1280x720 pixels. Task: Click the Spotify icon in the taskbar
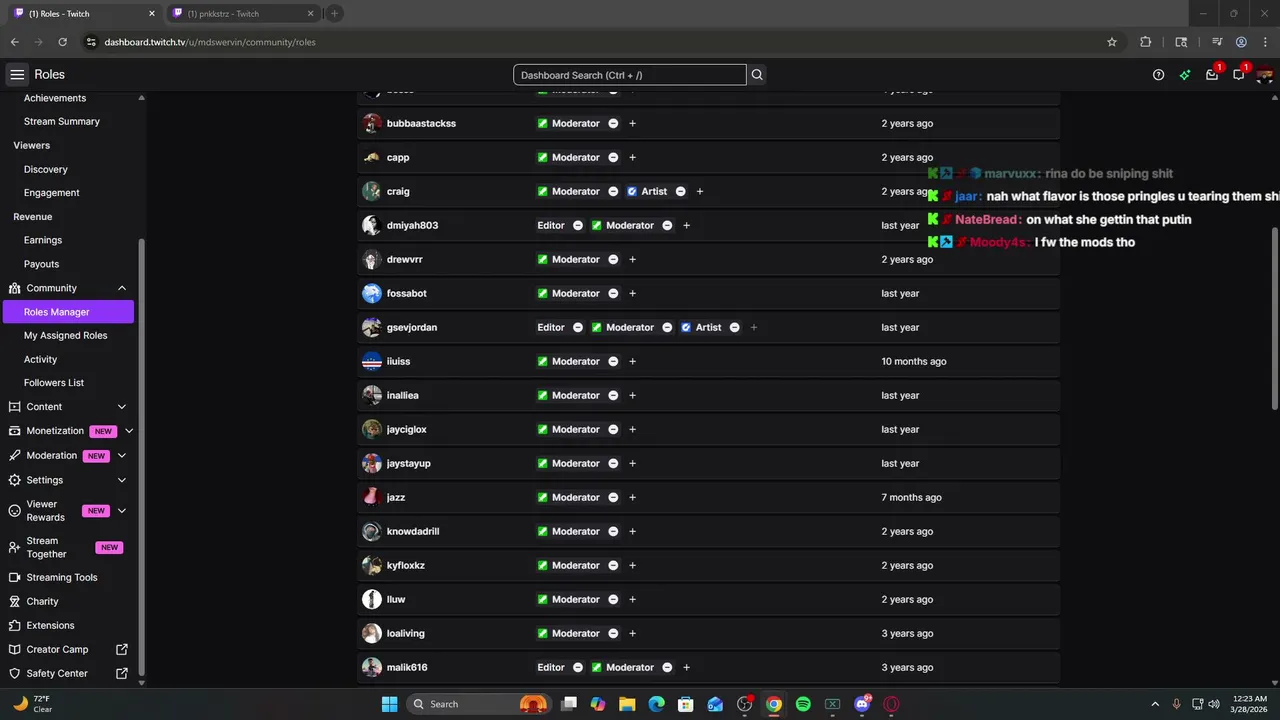coord(803,704)
